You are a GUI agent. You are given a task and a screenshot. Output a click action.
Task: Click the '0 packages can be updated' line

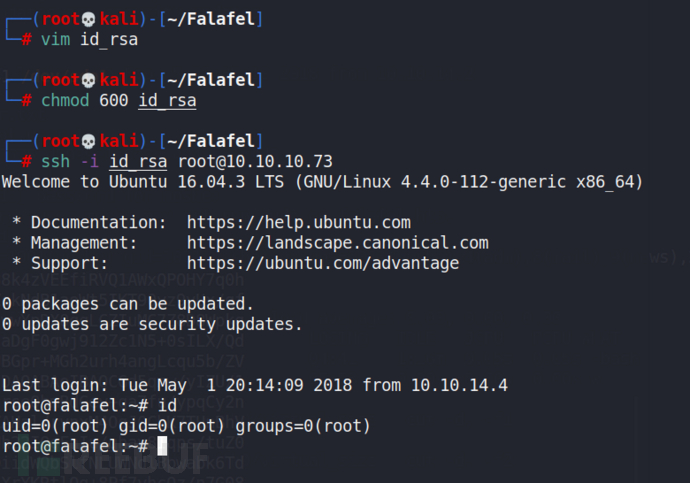click(x=128, y=304)
